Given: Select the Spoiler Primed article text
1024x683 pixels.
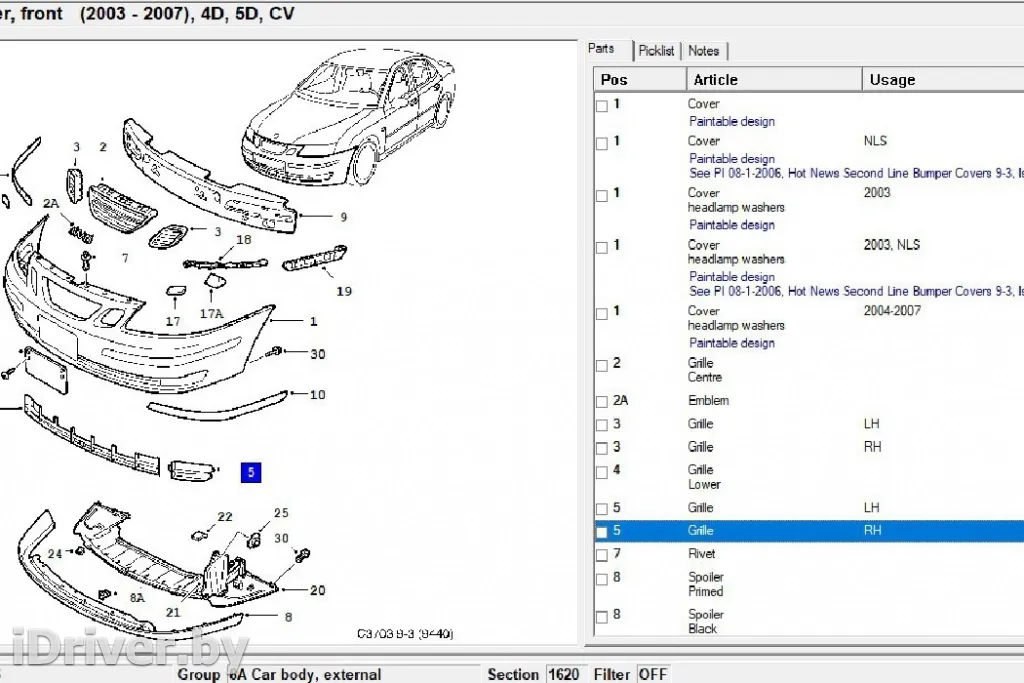Looking at the screenshot, I should pyautogui.click(x=706, y=584).
